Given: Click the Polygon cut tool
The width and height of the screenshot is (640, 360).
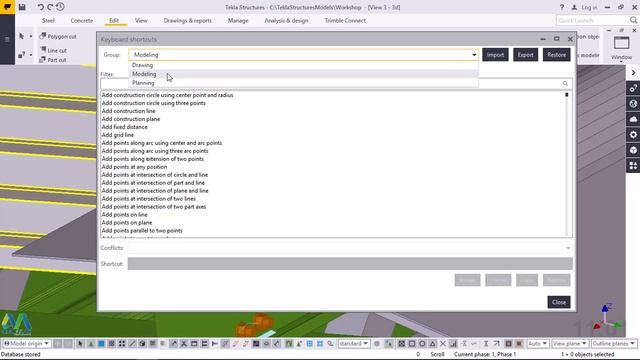Looking at the screenshot, I should click(58, 36).
